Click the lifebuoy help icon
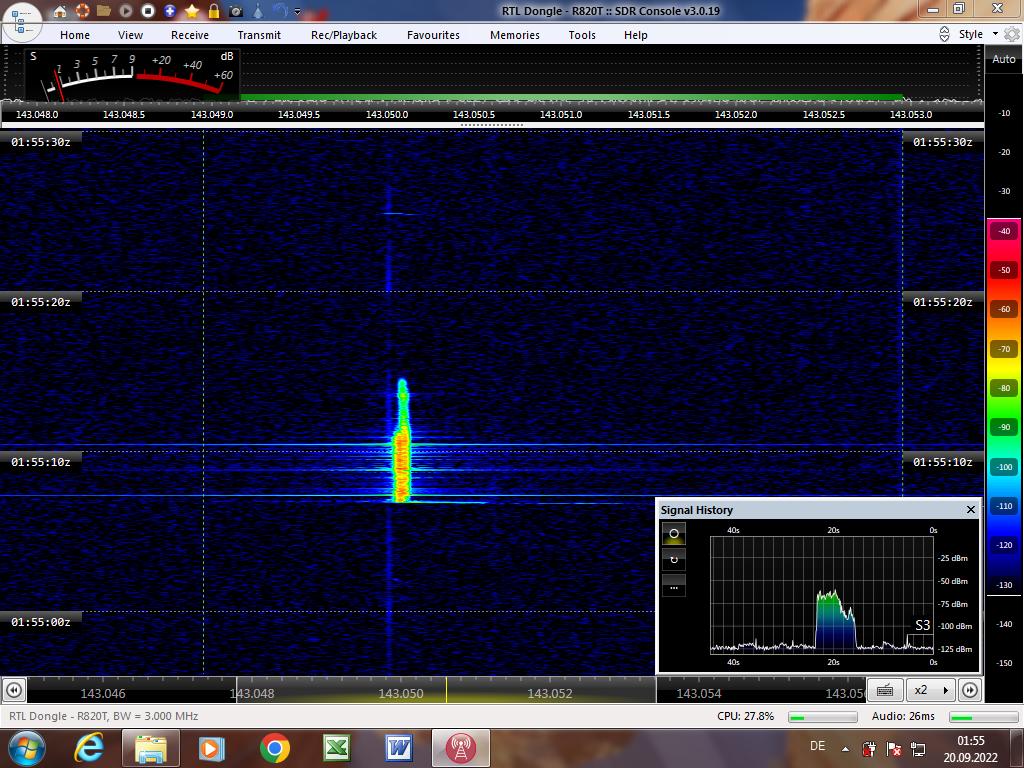This screenshot has height=768, width=1024. point(82,11)
